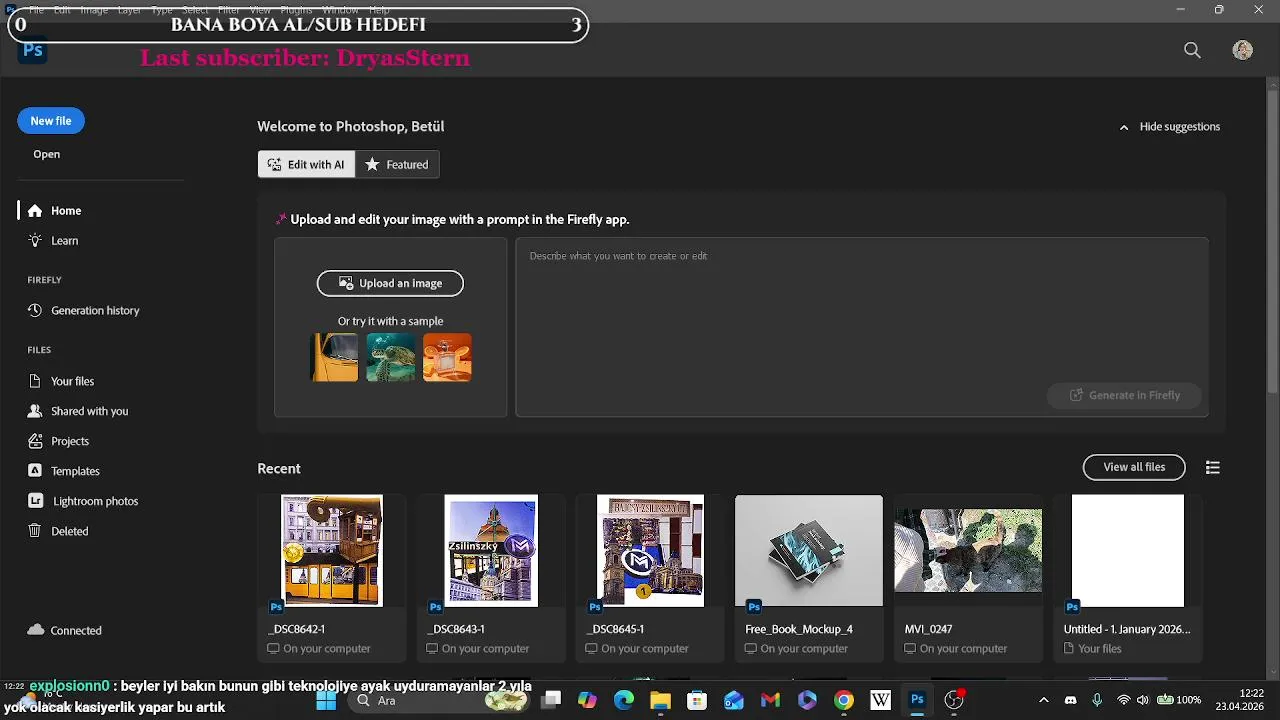This screenshot has height=720, width=1280.
Task: Open the search magnifier icon
Action: (1192, 50)
